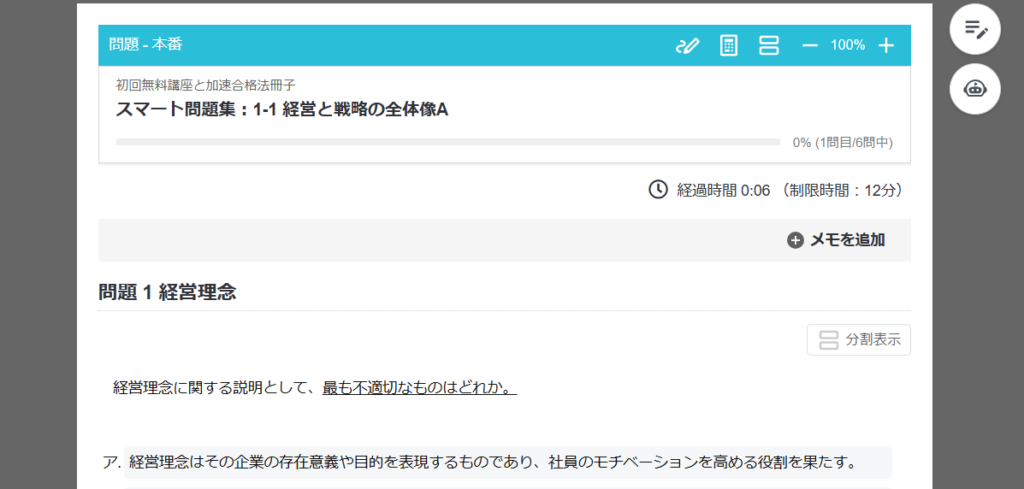
Task: Click the 0% (1問目/6問中) progress text
Action: pos(842,142)
